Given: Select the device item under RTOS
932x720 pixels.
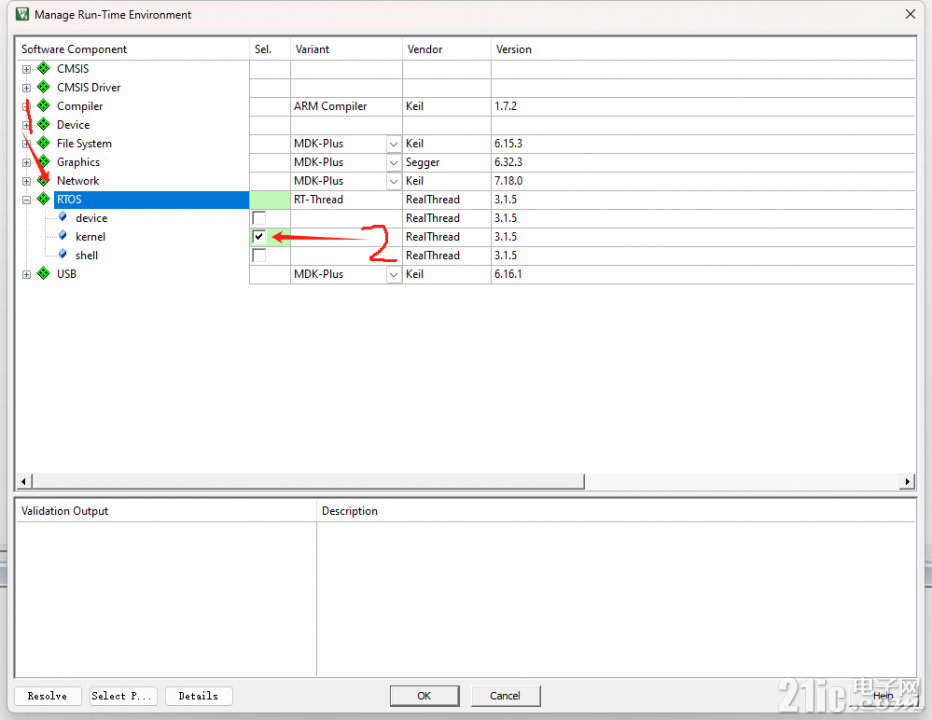Looking at the screenshot, I should (92, 218).
